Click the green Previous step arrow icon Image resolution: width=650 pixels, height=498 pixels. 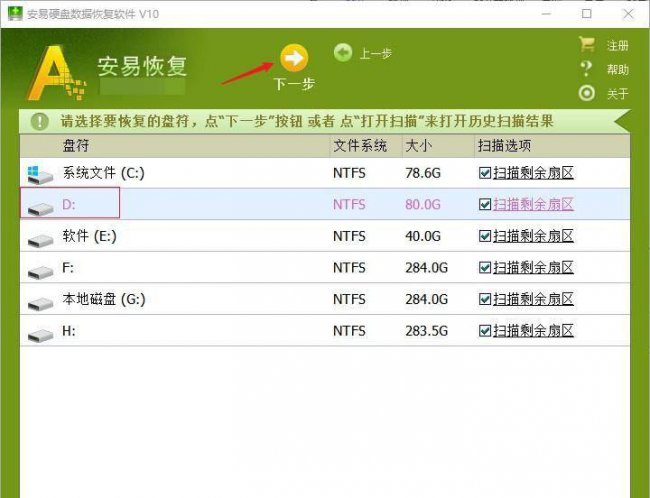point(343,53)
